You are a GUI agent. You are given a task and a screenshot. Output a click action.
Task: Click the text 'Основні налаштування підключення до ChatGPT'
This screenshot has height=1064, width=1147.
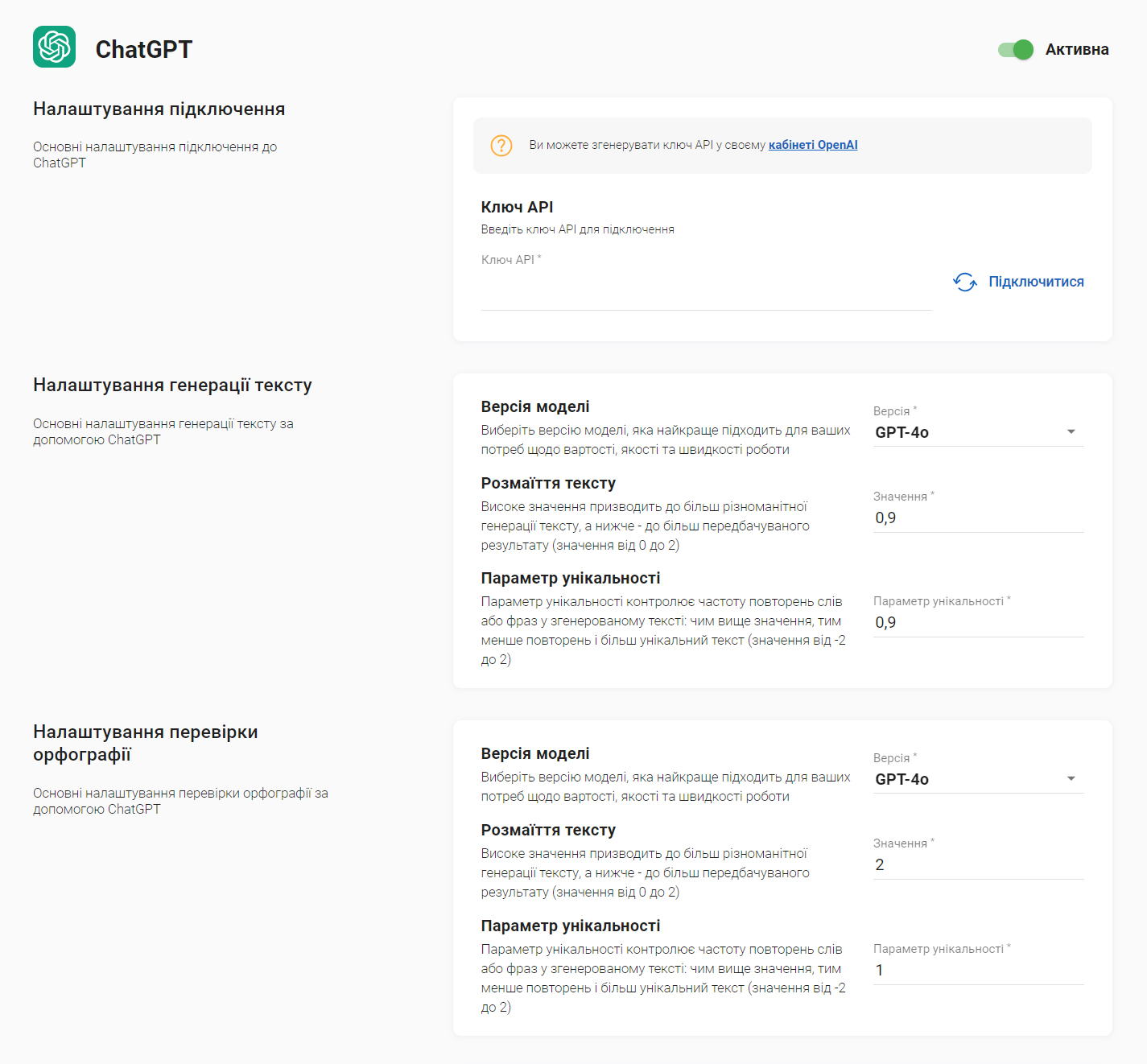[155, 155]
